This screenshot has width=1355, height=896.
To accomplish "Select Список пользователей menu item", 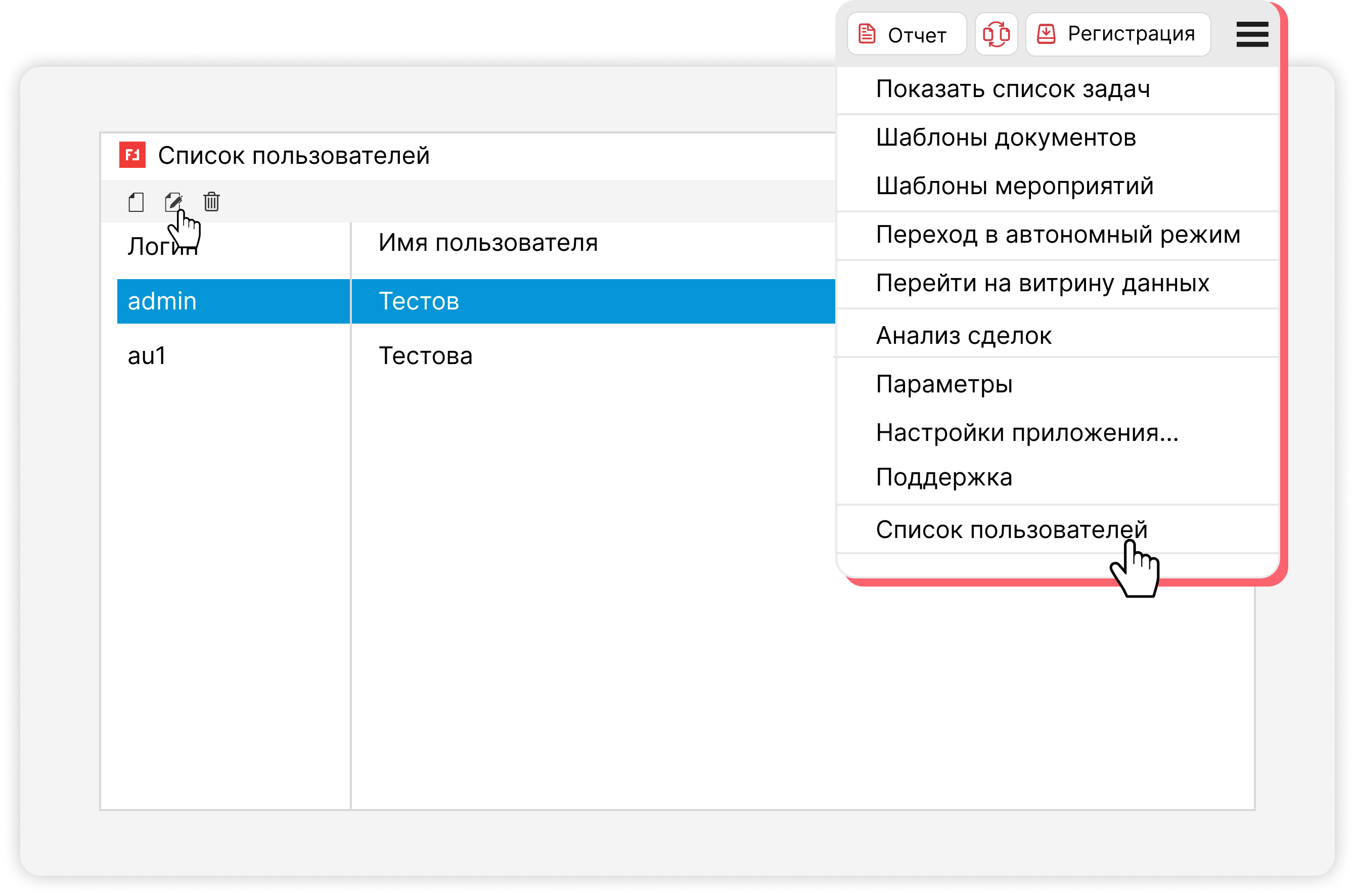I will 1011,530.
